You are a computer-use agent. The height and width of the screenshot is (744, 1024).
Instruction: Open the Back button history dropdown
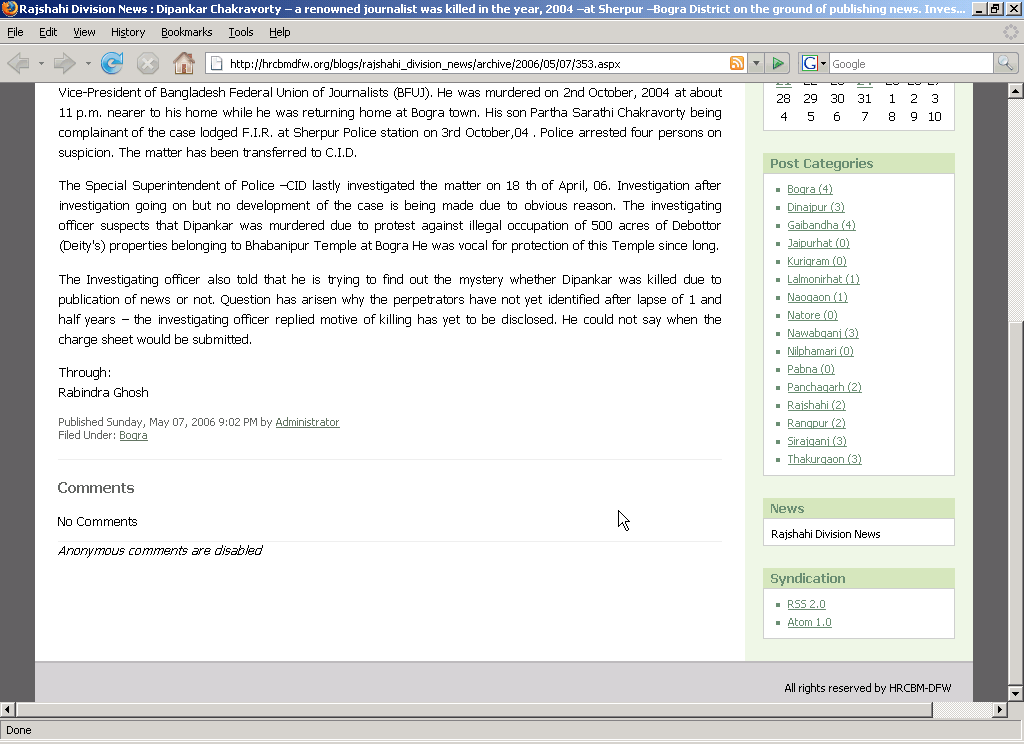[x=41, y=63]
